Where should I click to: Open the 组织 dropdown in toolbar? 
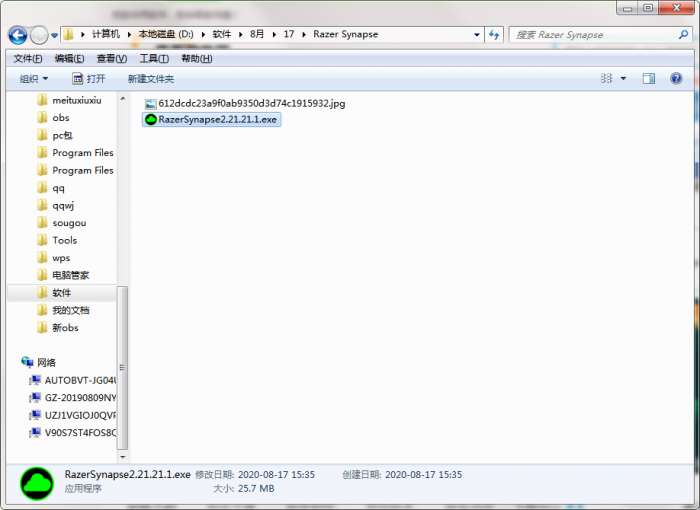coord(33,79)
